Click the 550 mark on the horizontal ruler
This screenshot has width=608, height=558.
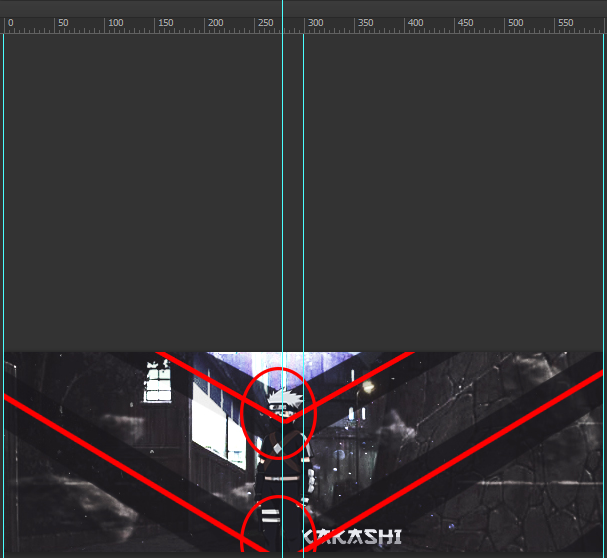(564, 23)
